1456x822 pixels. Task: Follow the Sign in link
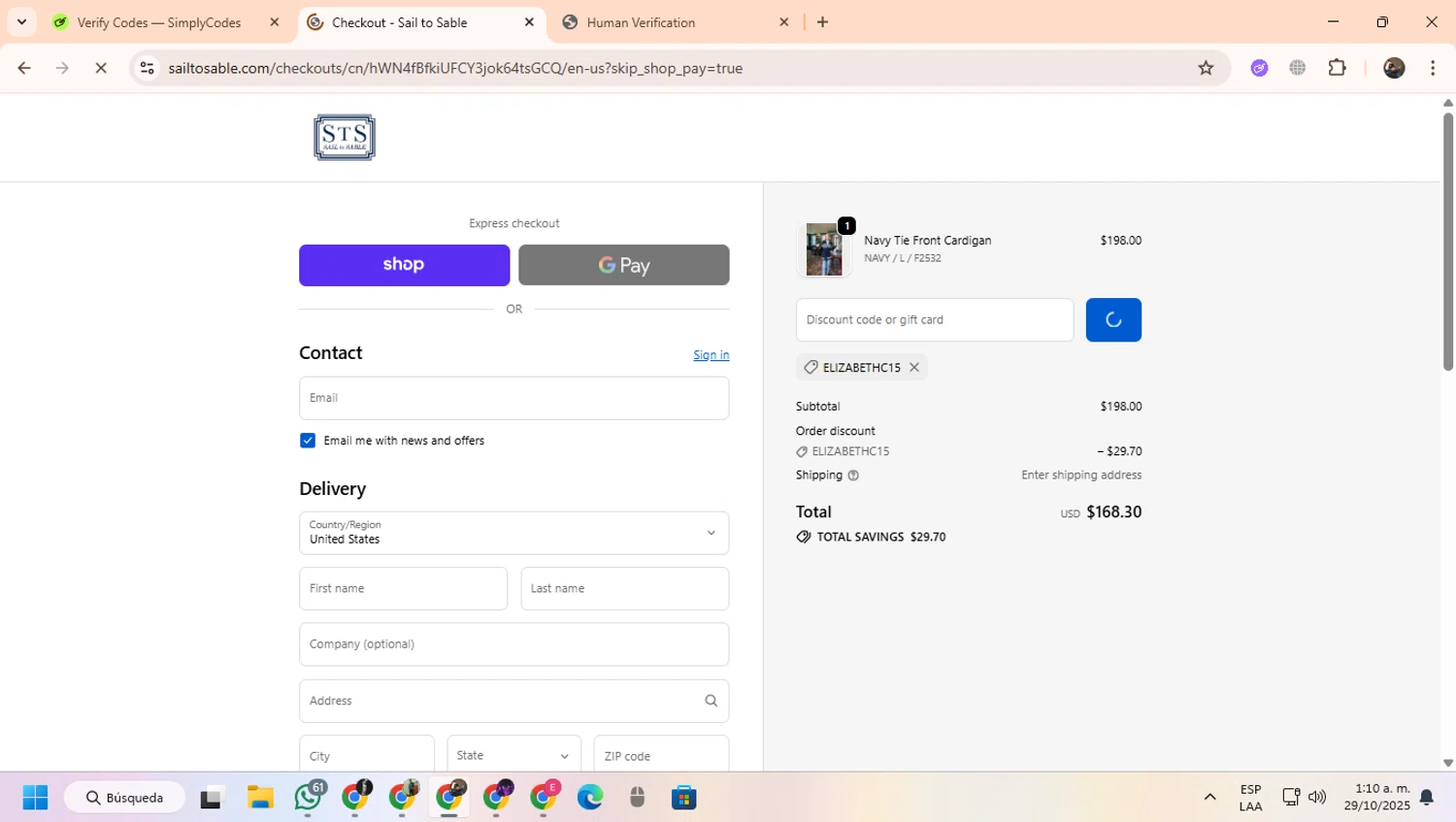click(711, 355)
